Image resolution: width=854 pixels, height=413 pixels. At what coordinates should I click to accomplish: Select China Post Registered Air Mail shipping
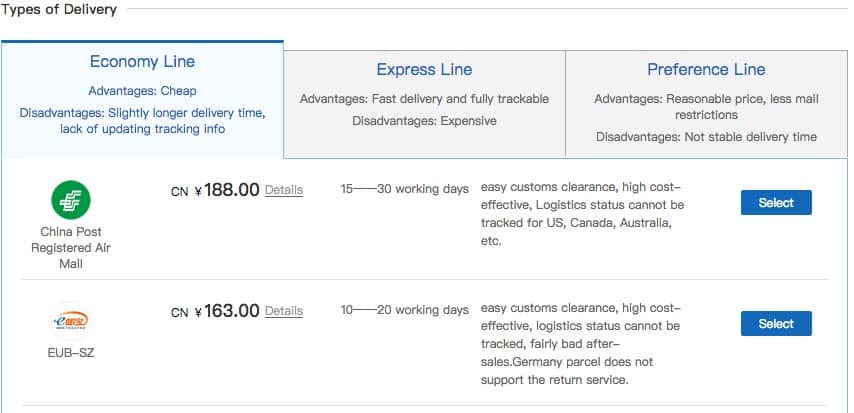tap(776, 203)
